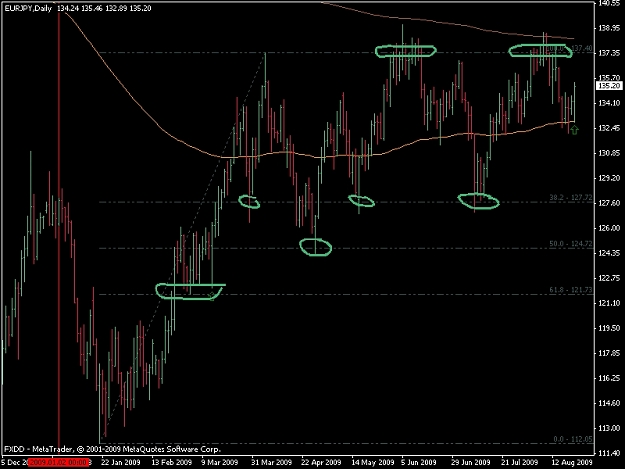Click the 29 Jun 2009 date label
625x469 pixels.
471,462
